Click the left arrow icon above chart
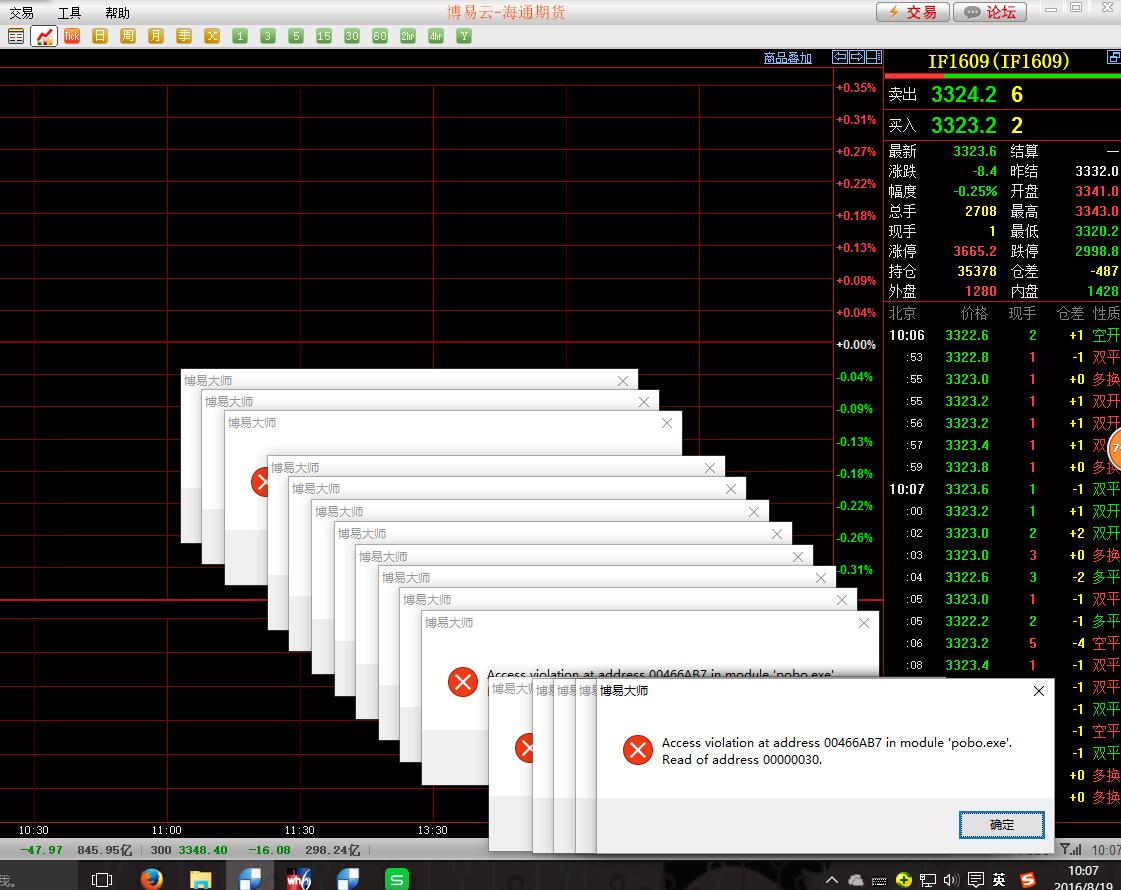 tap(840, 58)
